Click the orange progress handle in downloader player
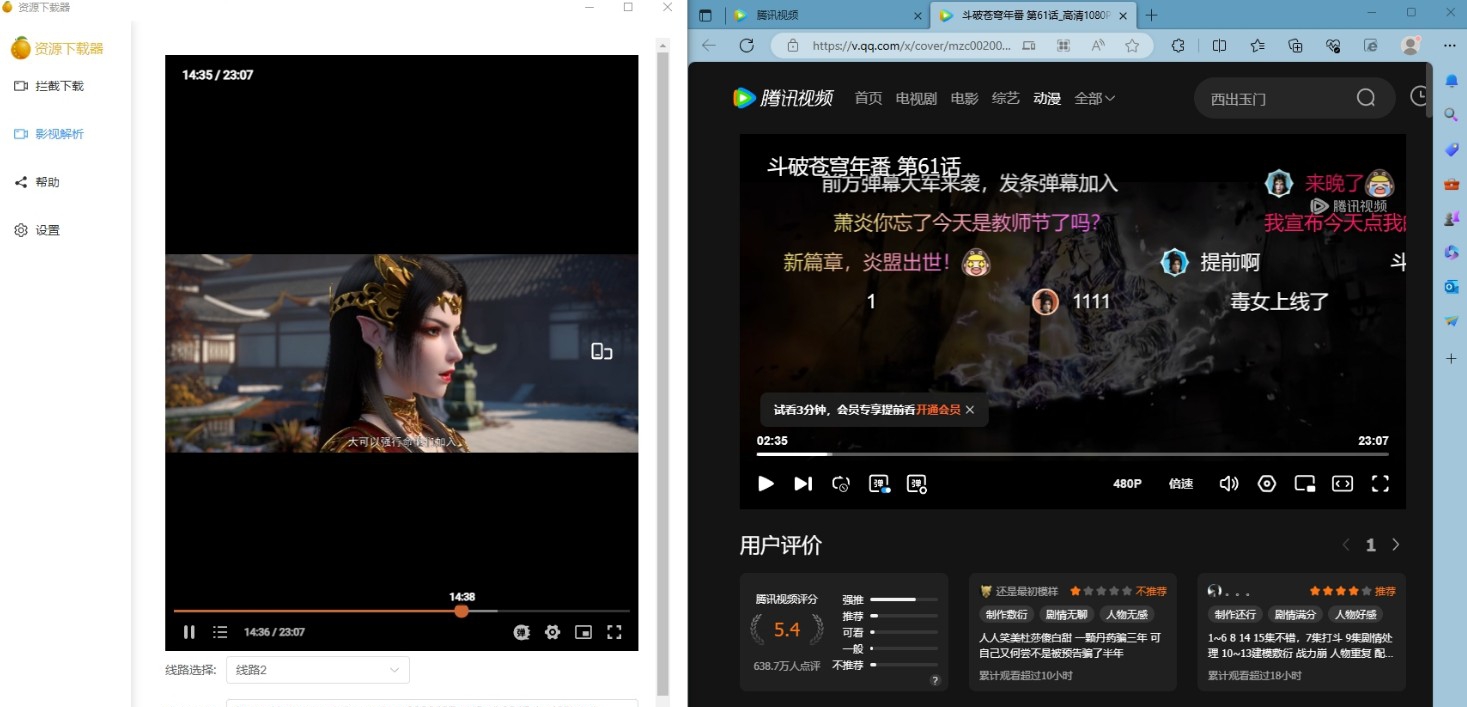 click(x=461, y=610)
